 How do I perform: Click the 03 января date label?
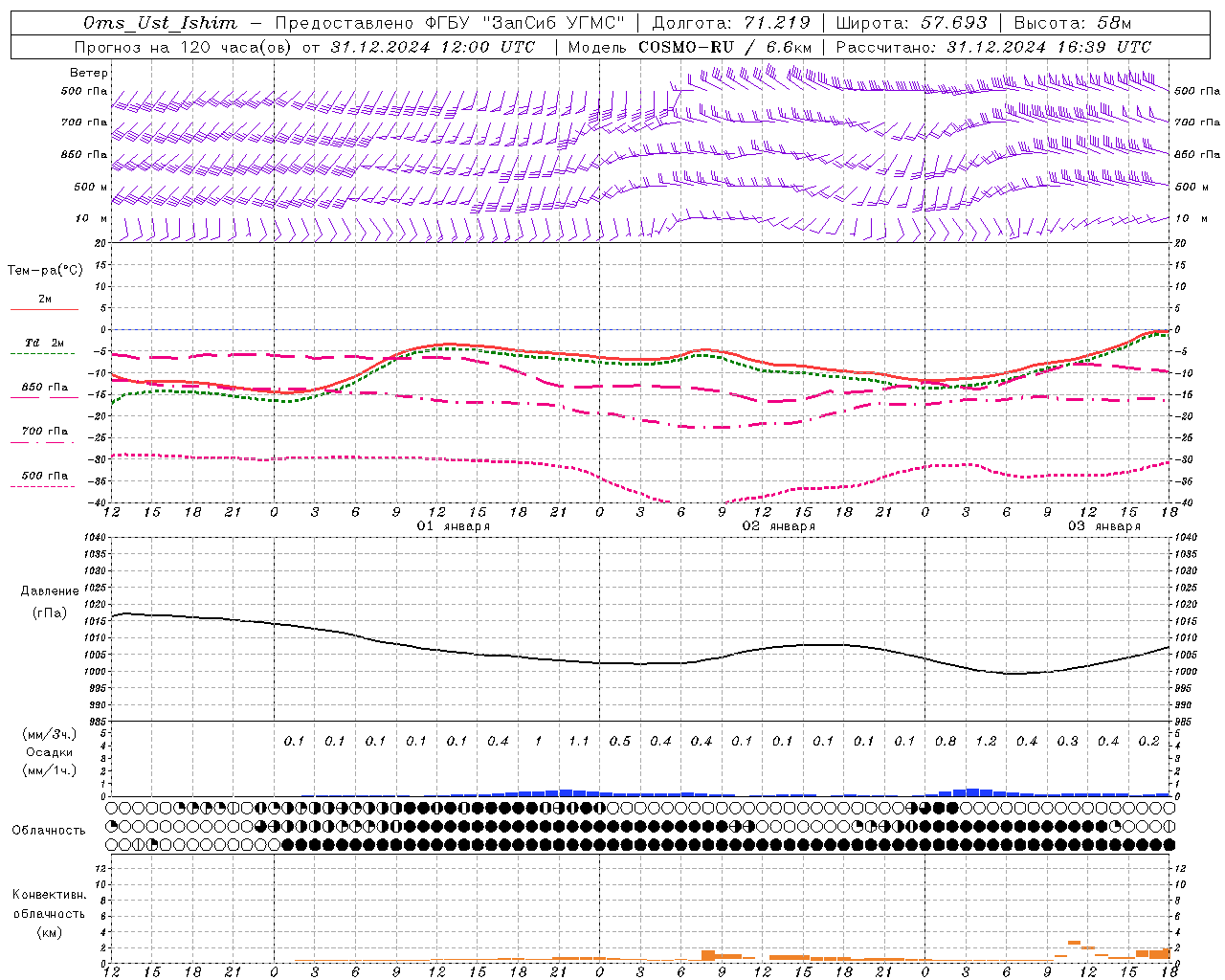pyautogui.click(x=1104, y=526)
